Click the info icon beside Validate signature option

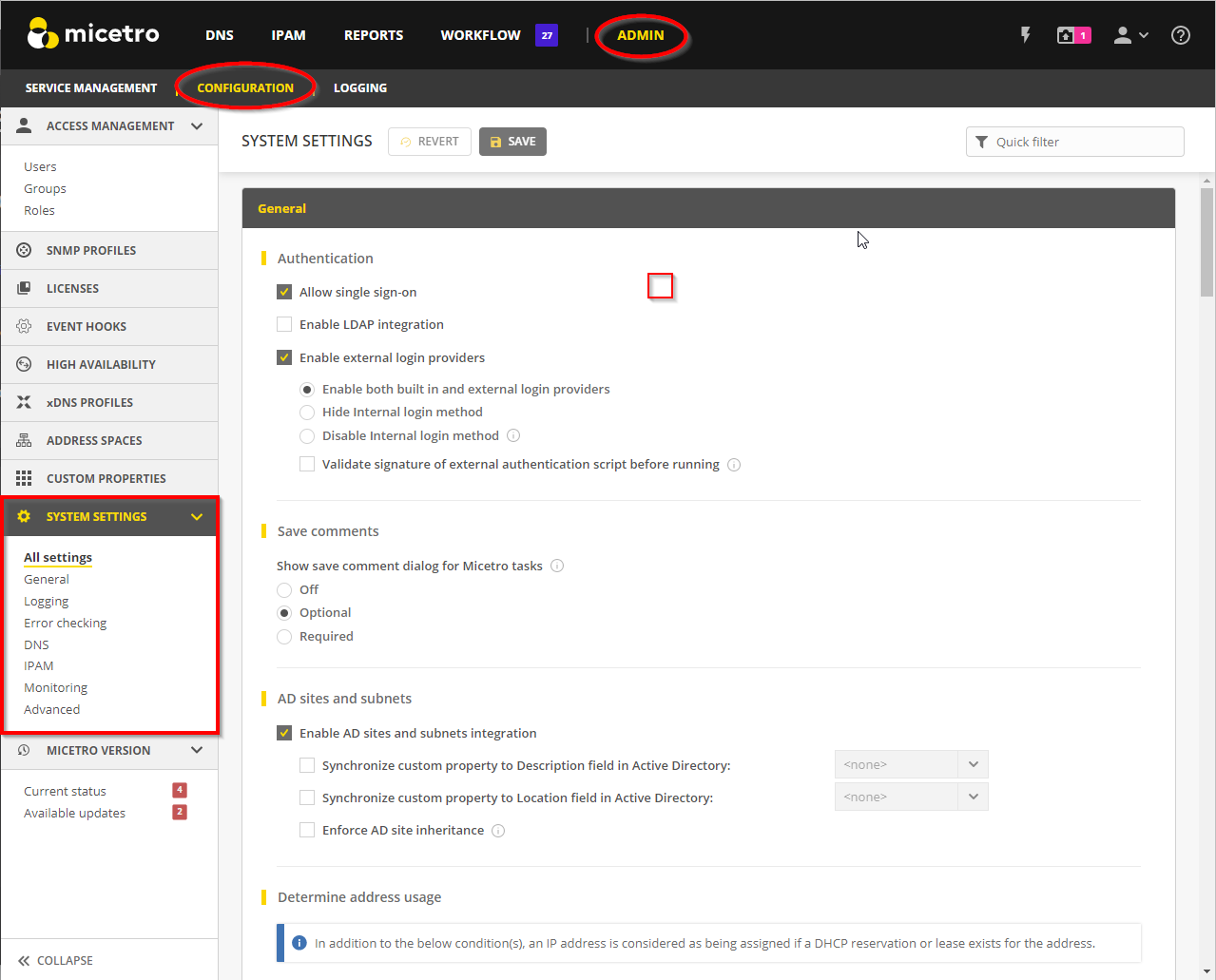[x=734, y=465]
